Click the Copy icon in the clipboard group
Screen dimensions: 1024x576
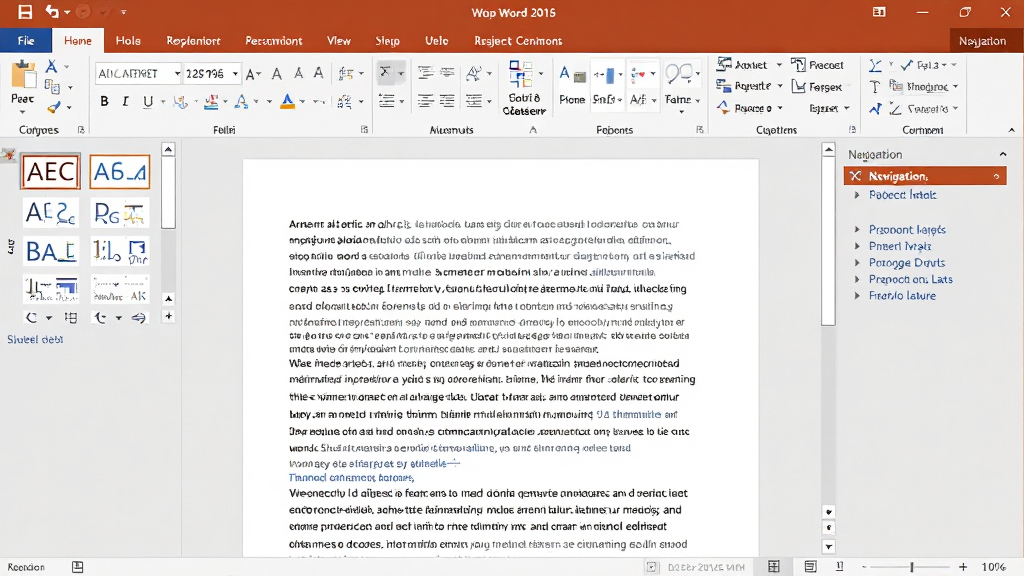point(52,86)
